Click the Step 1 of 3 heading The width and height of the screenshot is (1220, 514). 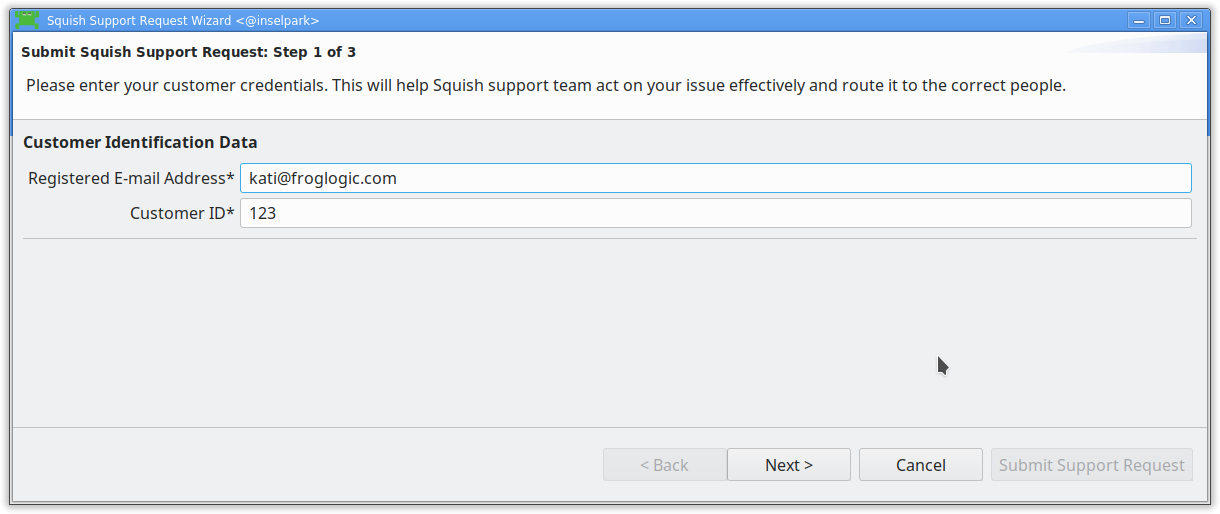[188, 52]
